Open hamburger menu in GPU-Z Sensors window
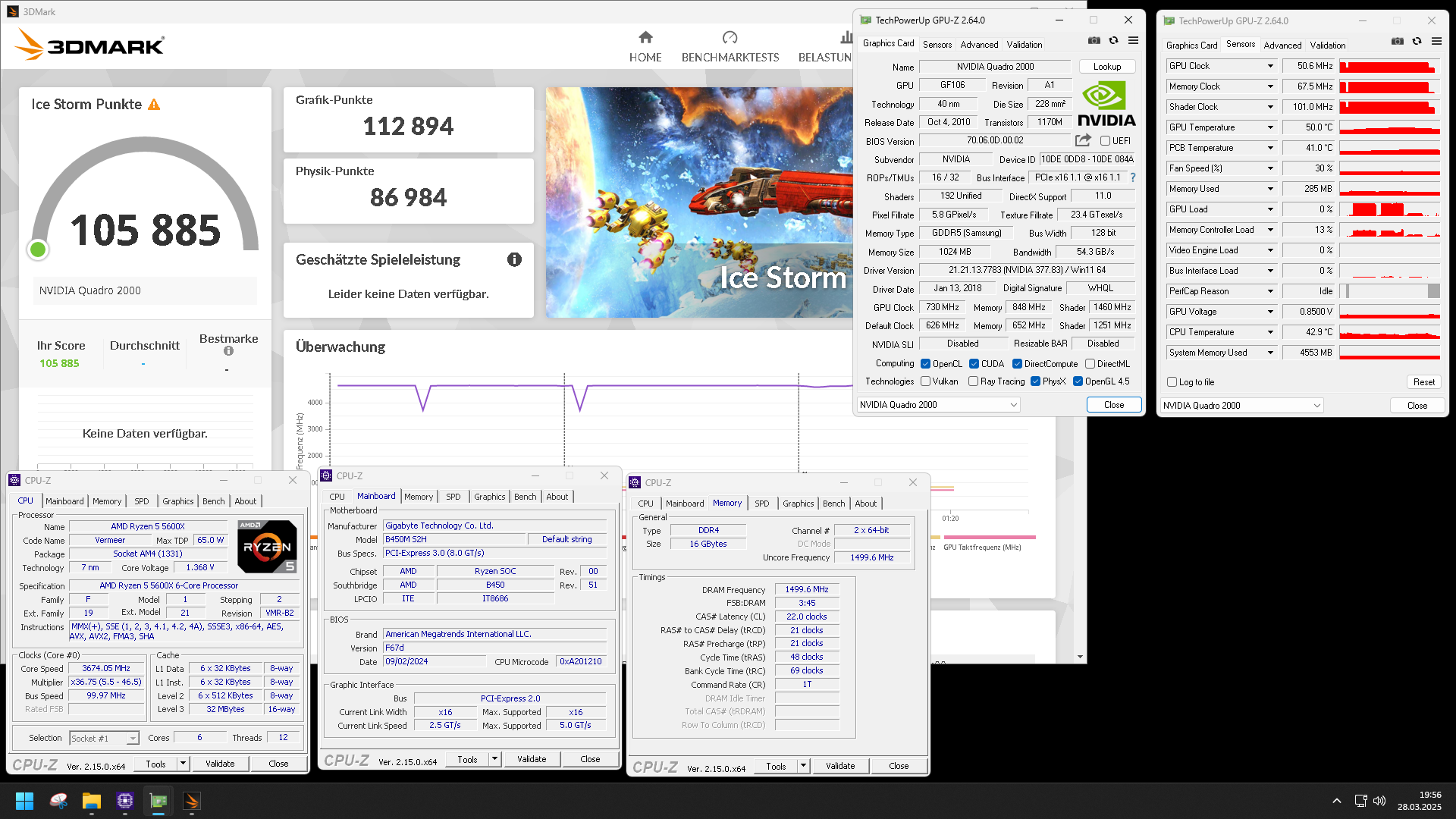Image resolution: width=1456 pixels, height=819 pixels. tap(1436, 41)
